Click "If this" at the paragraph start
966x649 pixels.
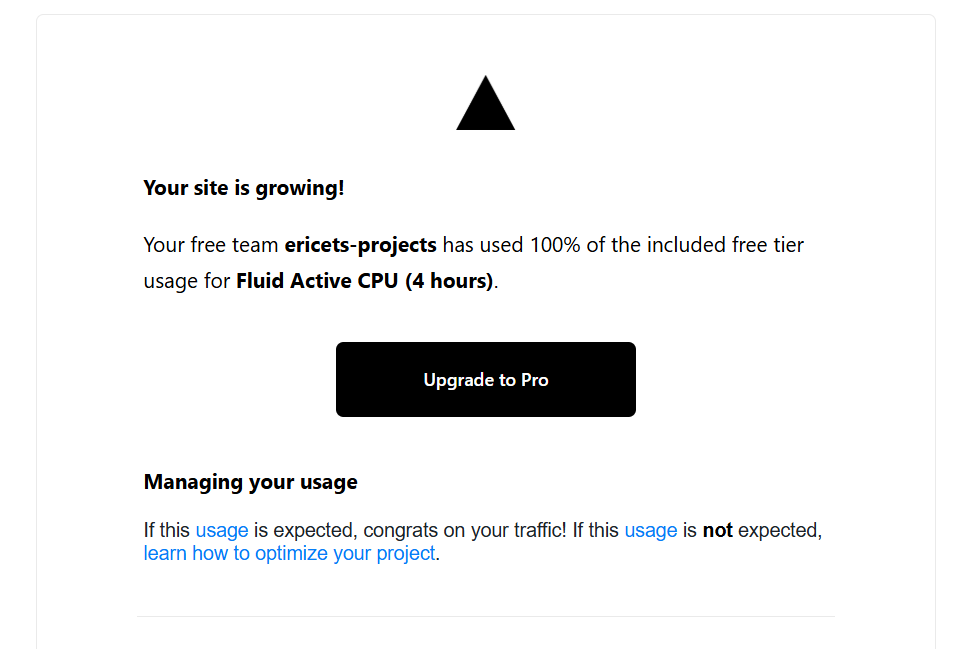tap(166, 530)
